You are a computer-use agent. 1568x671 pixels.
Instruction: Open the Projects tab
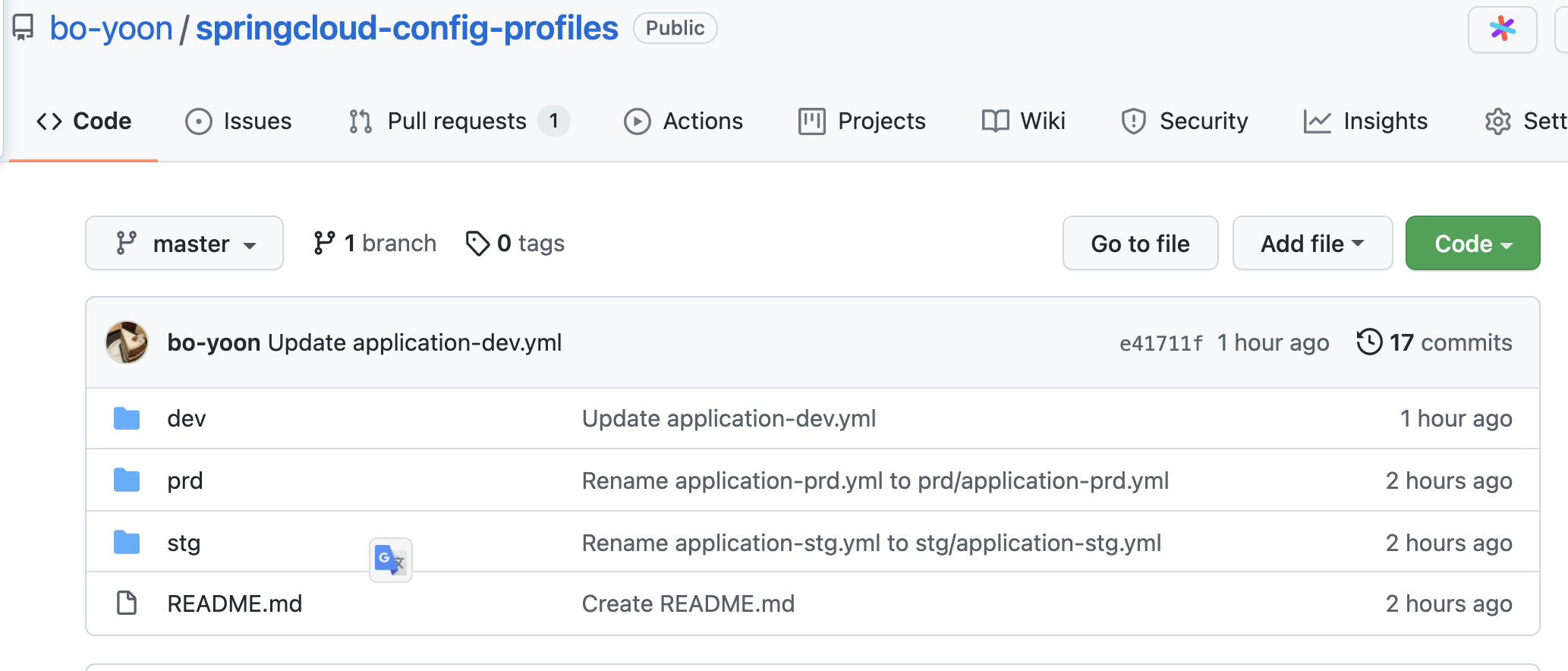(x=862, y=121)
